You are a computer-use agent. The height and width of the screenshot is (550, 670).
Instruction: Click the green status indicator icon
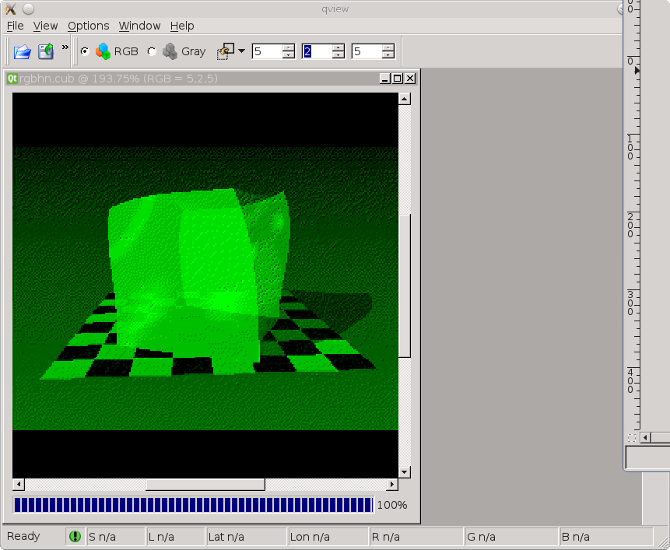[75, 537]
